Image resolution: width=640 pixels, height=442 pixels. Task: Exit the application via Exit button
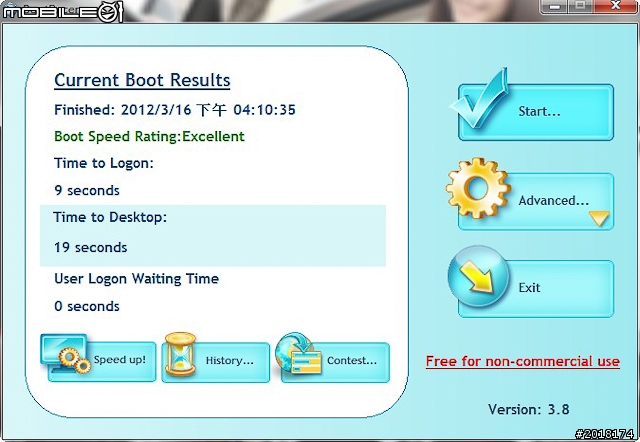[536, 289]
